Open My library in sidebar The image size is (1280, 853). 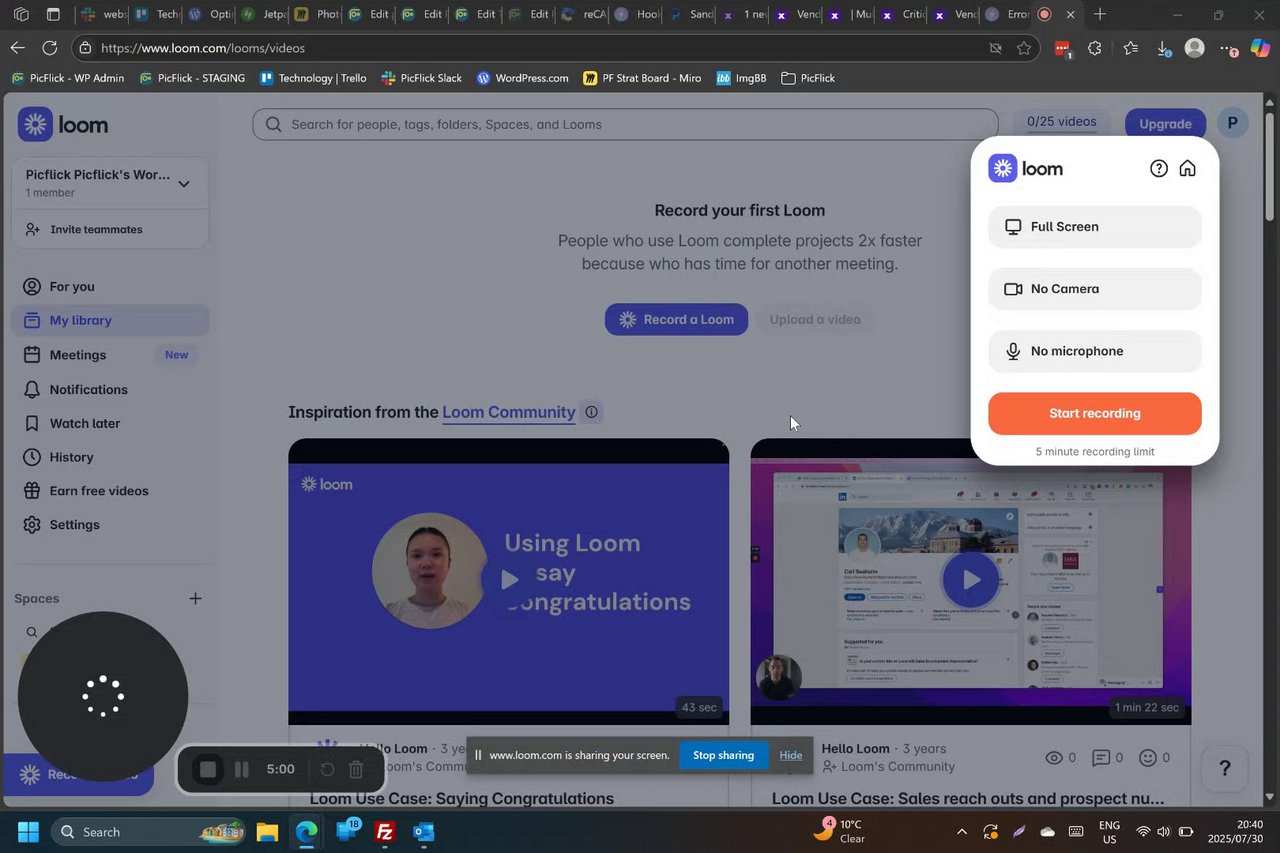point(110,321)
